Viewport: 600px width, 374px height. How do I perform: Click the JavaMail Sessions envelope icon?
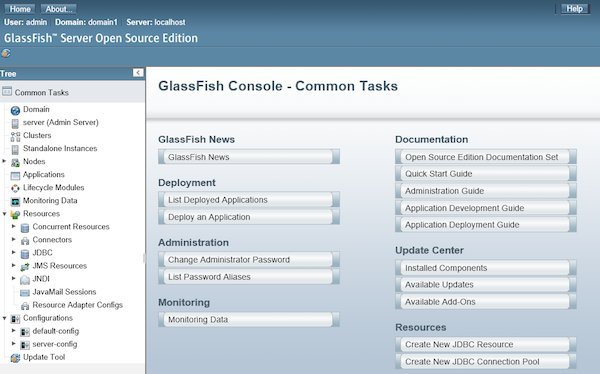[x=25, y=293]
